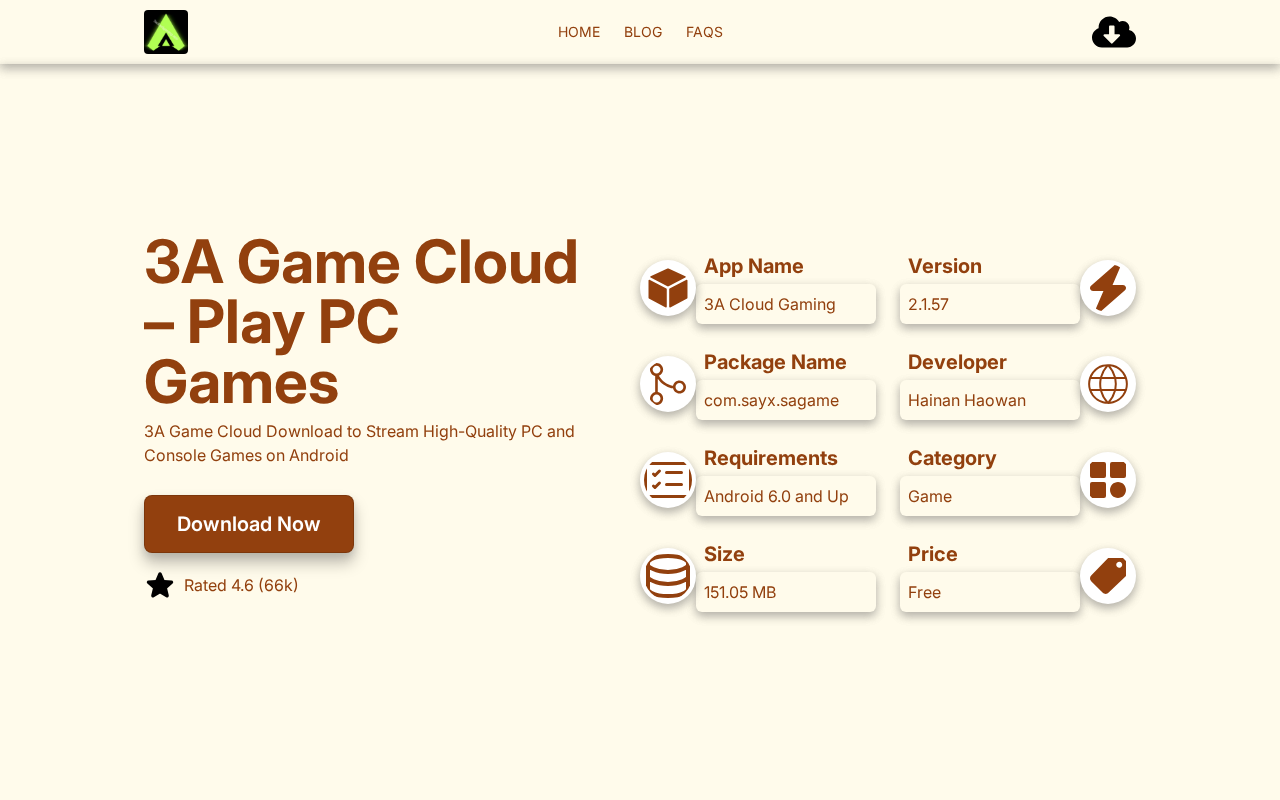Click the price tag icon beside Price
This screenshot has width=1280, height=800.
pyautogui.click(x=1108, y=576)
